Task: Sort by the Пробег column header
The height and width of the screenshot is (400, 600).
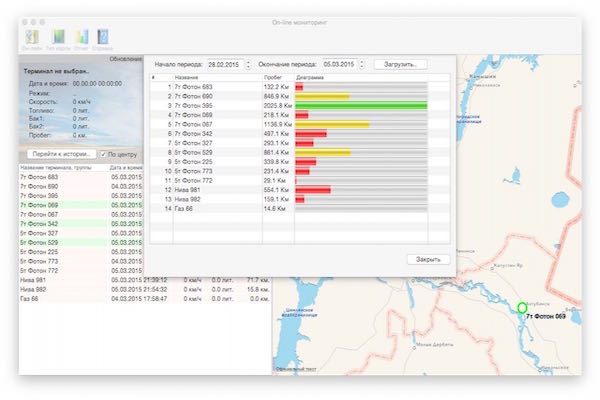Action: tap(273, 77)
